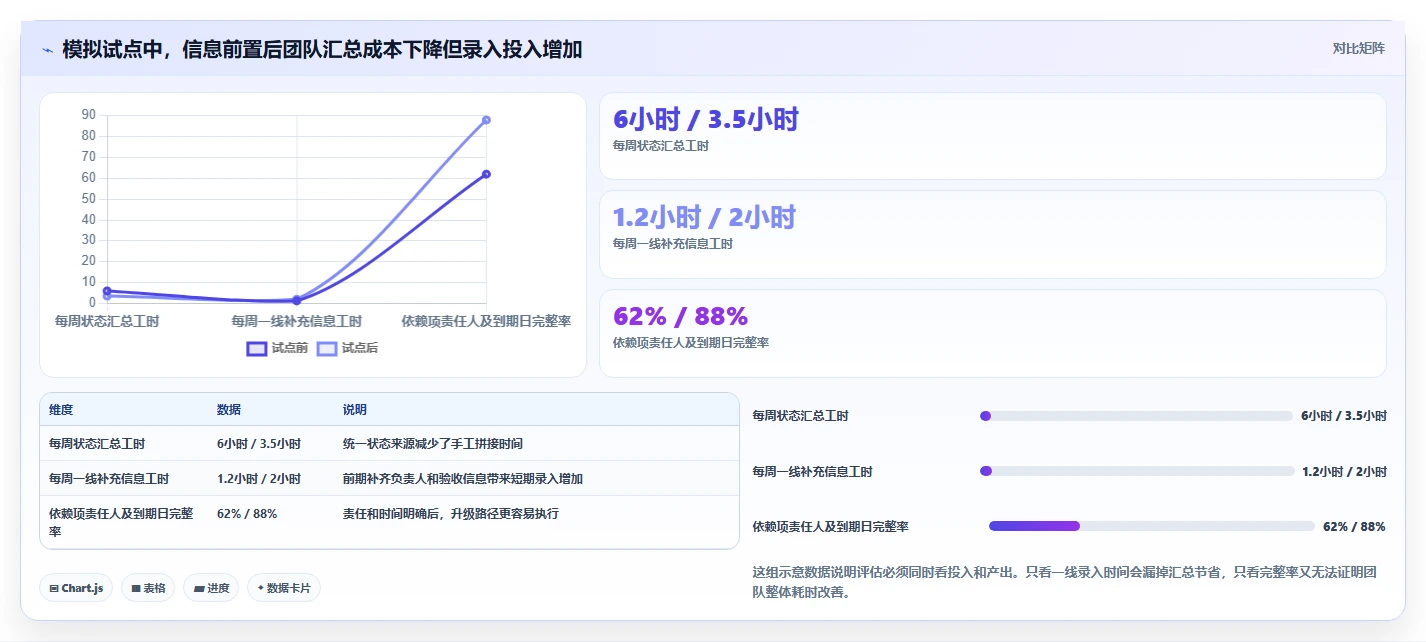Open the 62% / 88% data card
This screenshot has width=1426, height=642.
tap(992, 333)
